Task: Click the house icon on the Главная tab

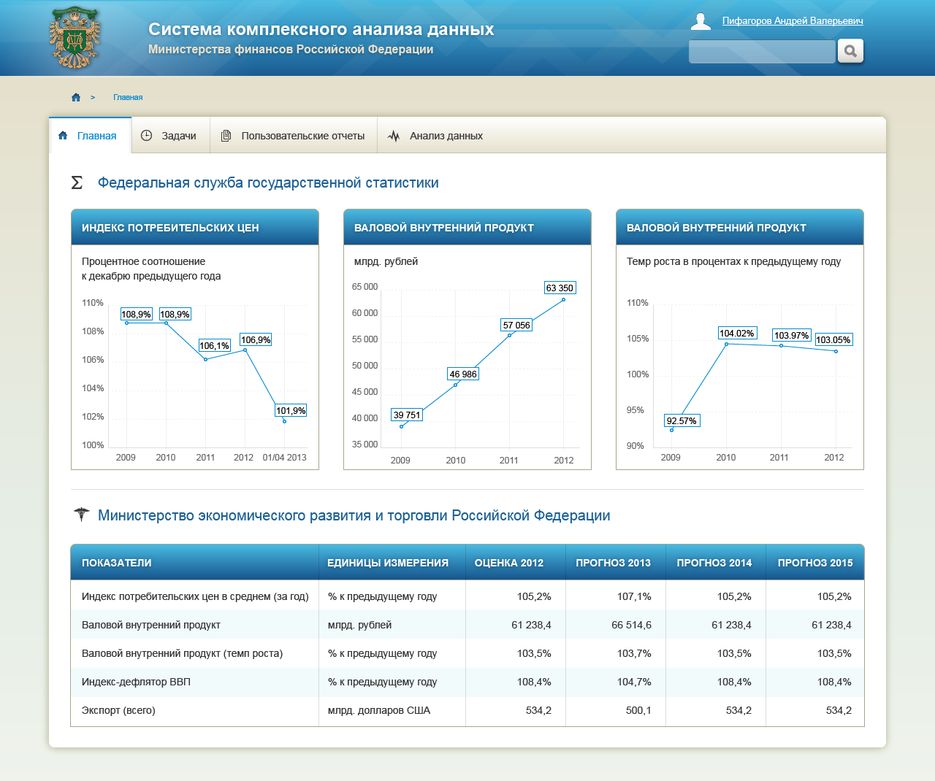Action: (x=63, y=135)
